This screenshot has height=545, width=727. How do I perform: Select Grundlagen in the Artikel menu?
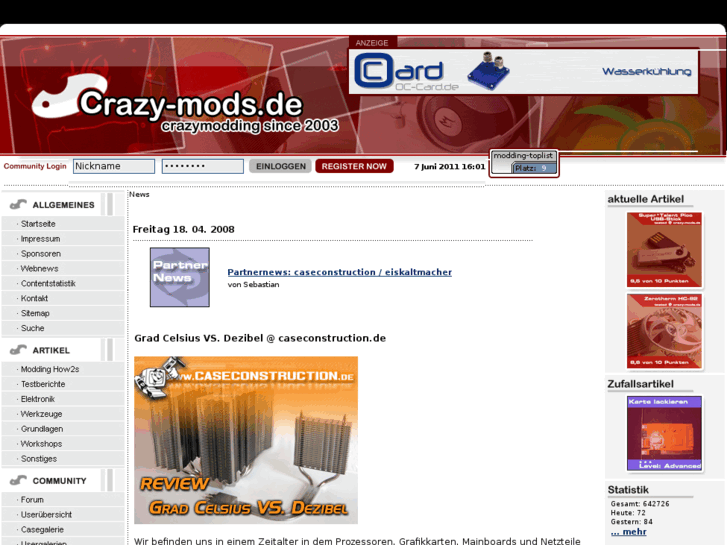[42, 429]
